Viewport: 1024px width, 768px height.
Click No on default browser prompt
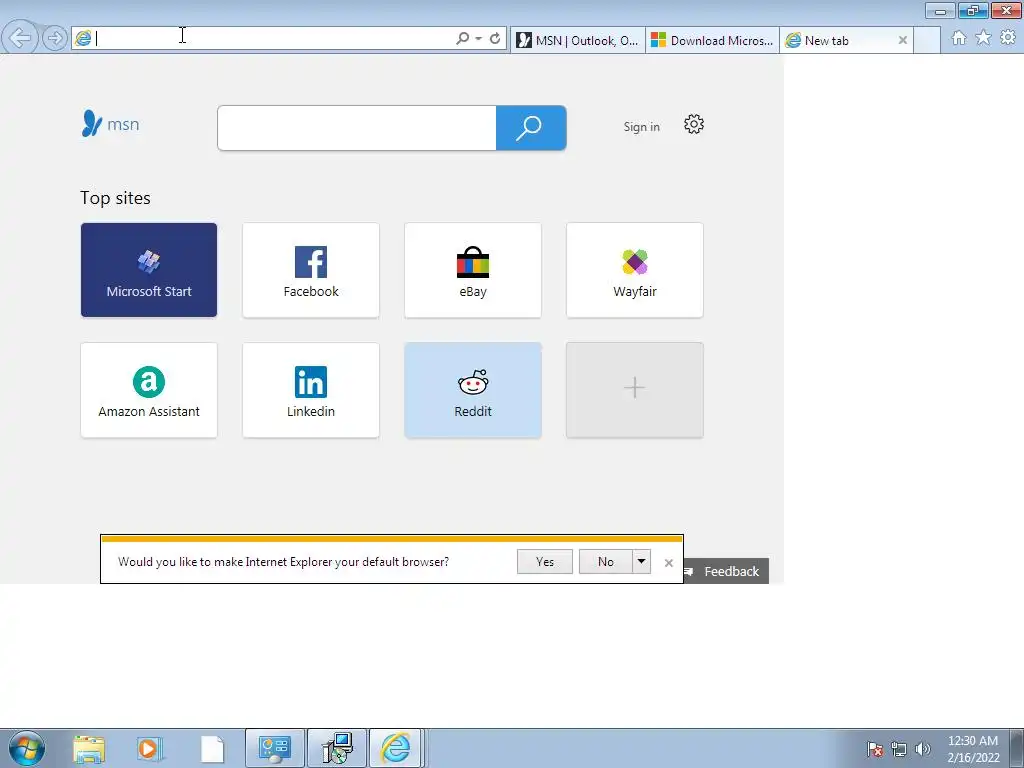click(605, 562)
